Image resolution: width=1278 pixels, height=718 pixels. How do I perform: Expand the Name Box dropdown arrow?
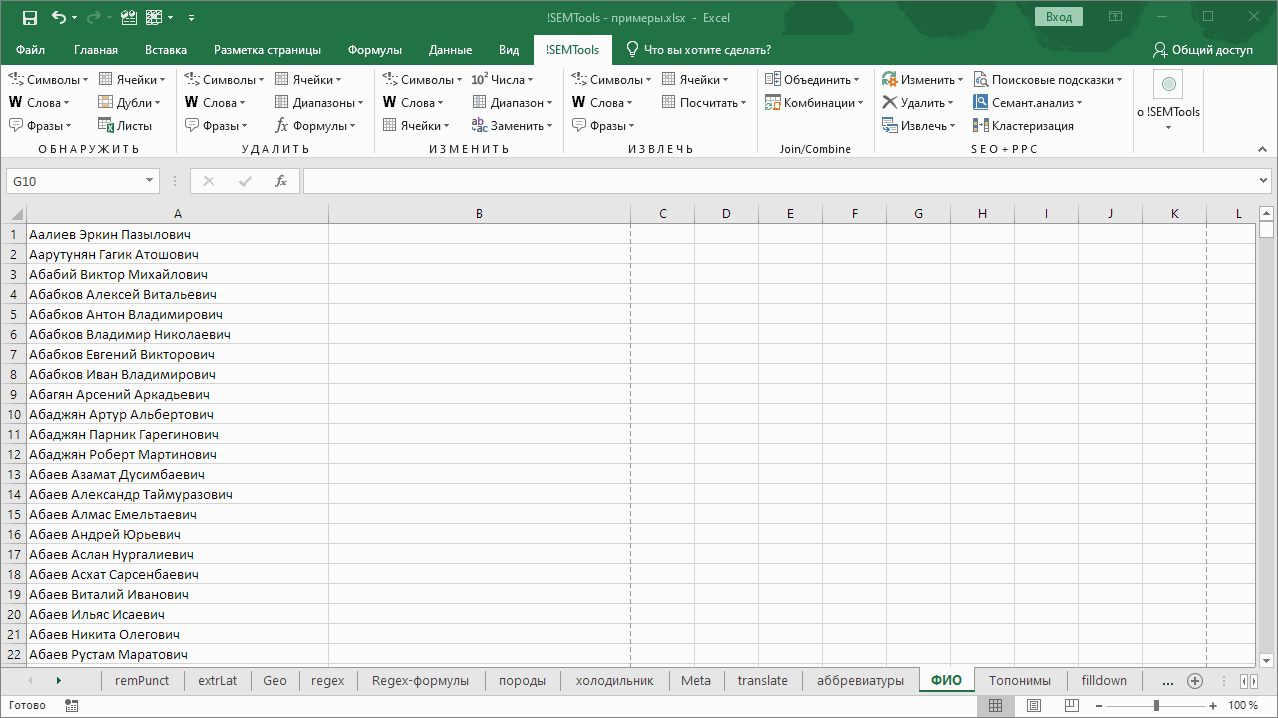tap(150, 181)
